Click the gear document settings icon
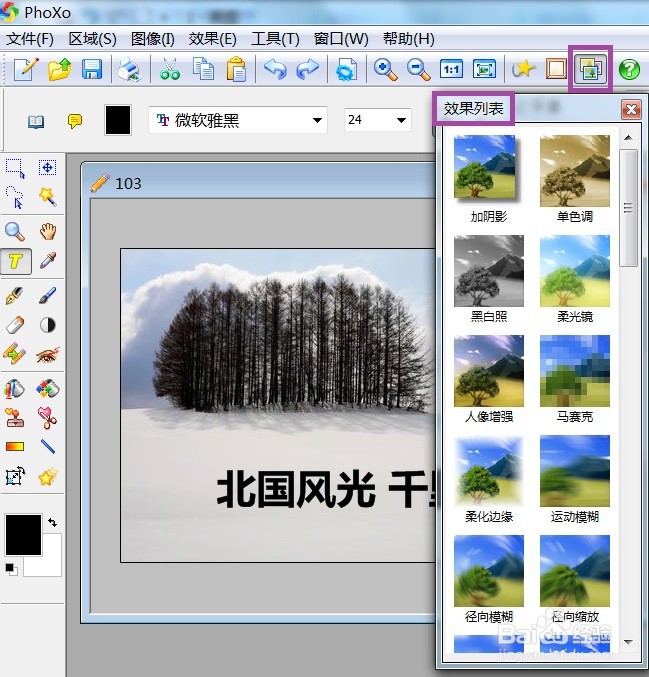The width and height of the screenshot is (649, 677). tap(346, 69)
